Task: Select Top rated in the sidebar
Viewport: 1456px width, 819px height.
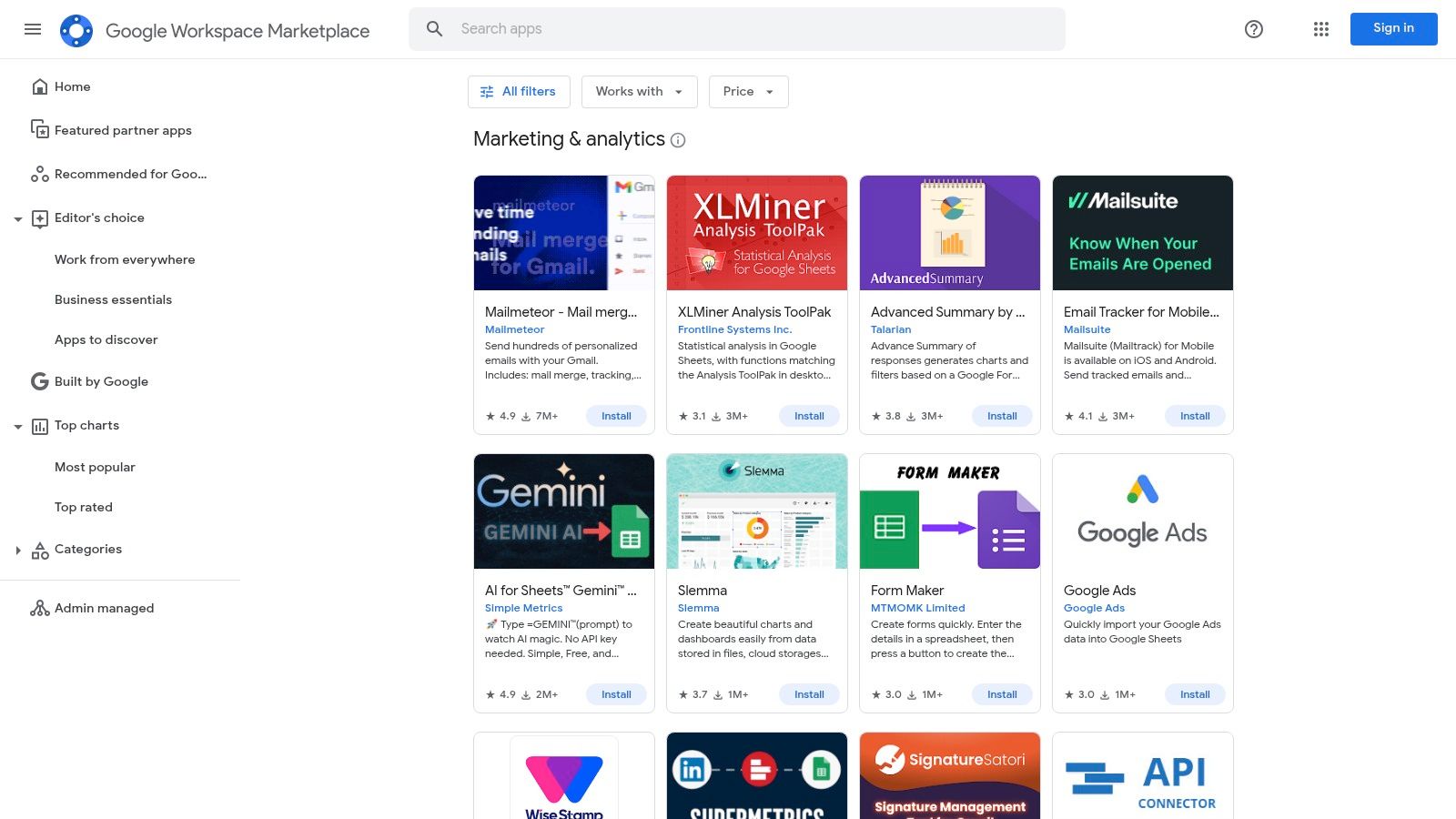Action: point(83,507)
